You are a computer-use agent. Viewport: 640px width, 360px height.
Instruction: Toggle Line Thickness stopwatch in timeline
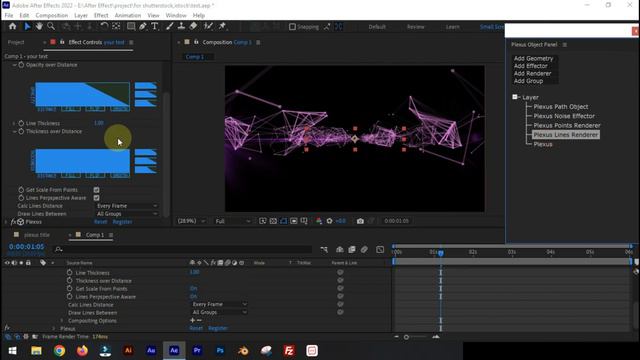point(69,272)
